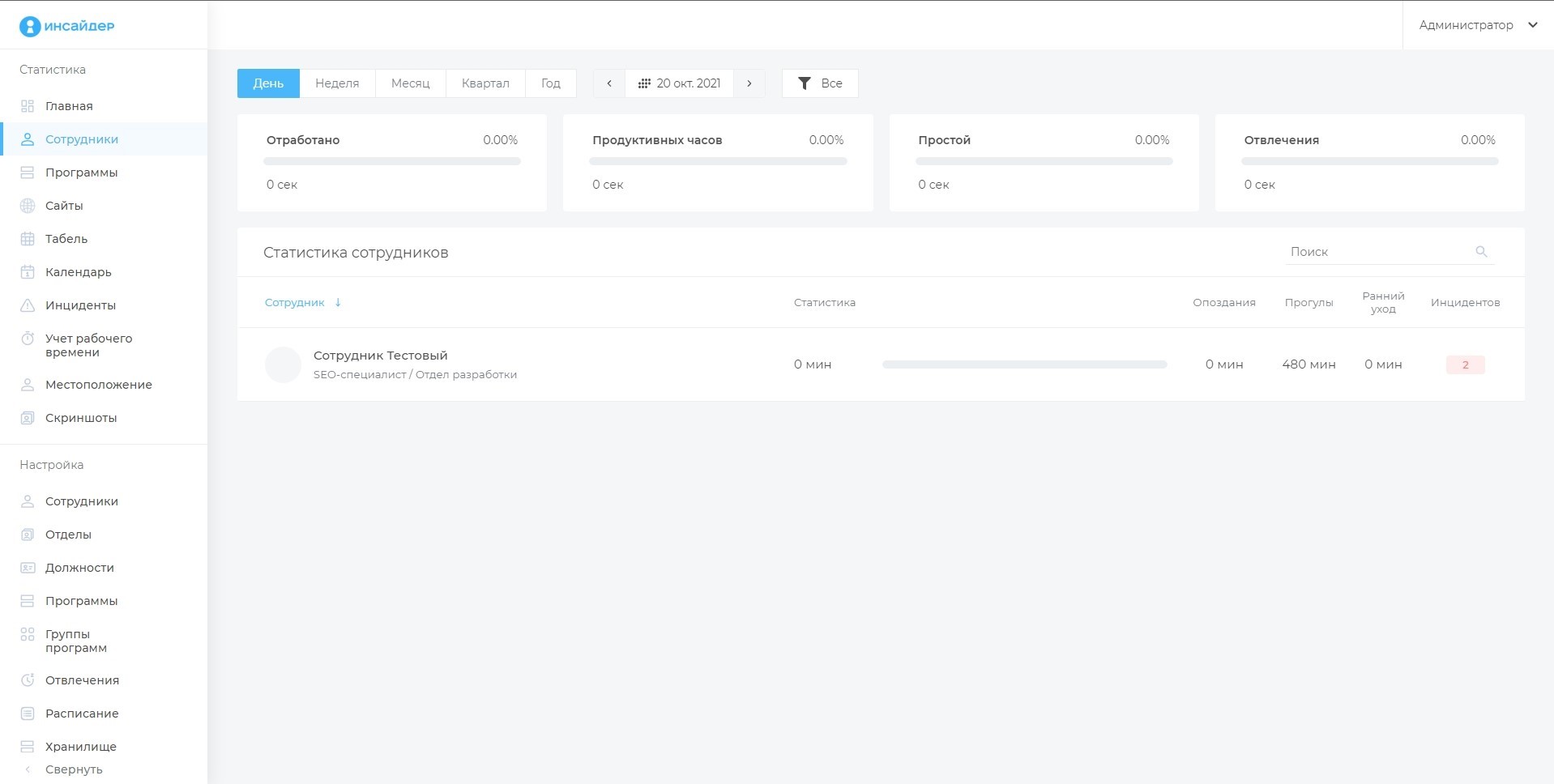The height and width of the screenshot is (784, 1554).
Task: Open the Администратор dropdown menu
Action: tap(1478, 25)
